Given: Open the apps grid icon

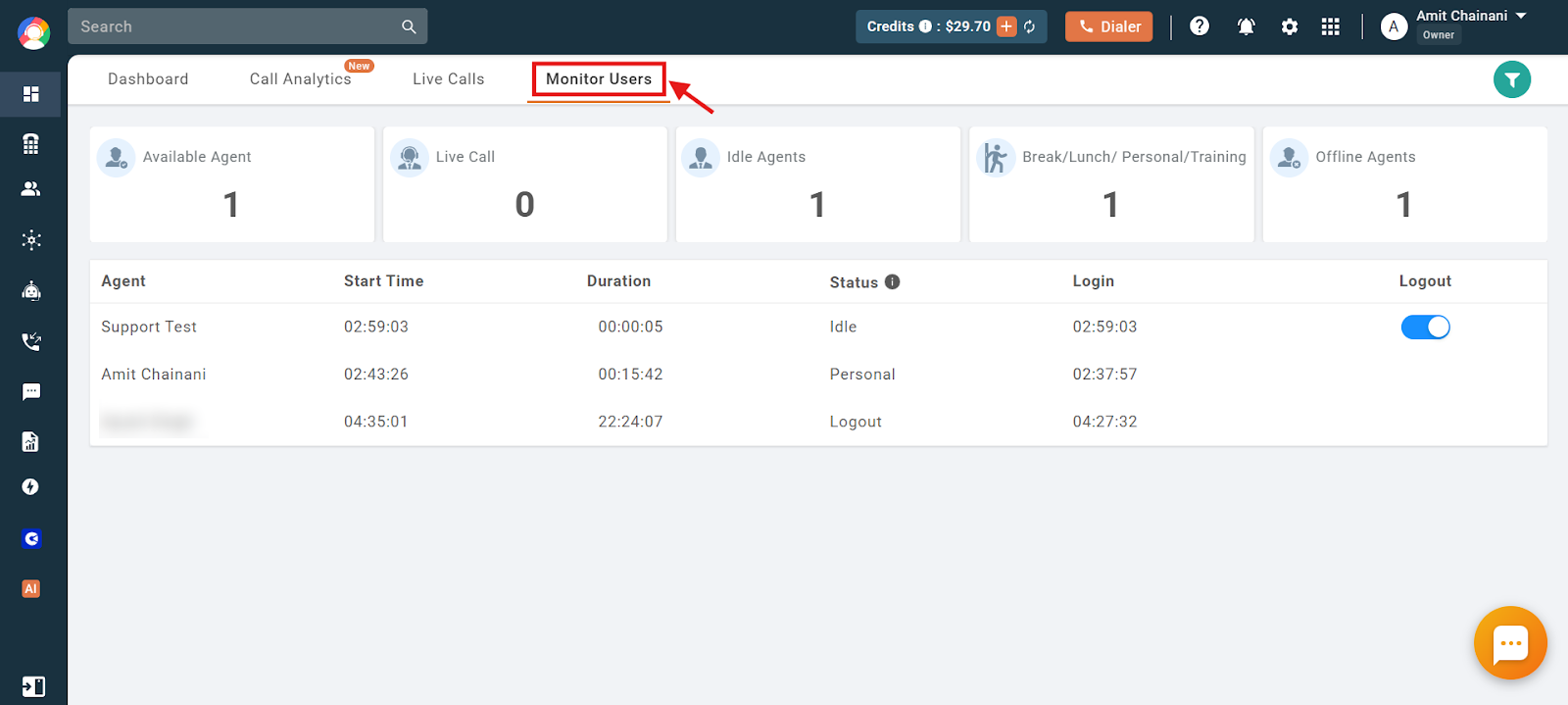Looking at the screenshot, I should [1330, 26].
